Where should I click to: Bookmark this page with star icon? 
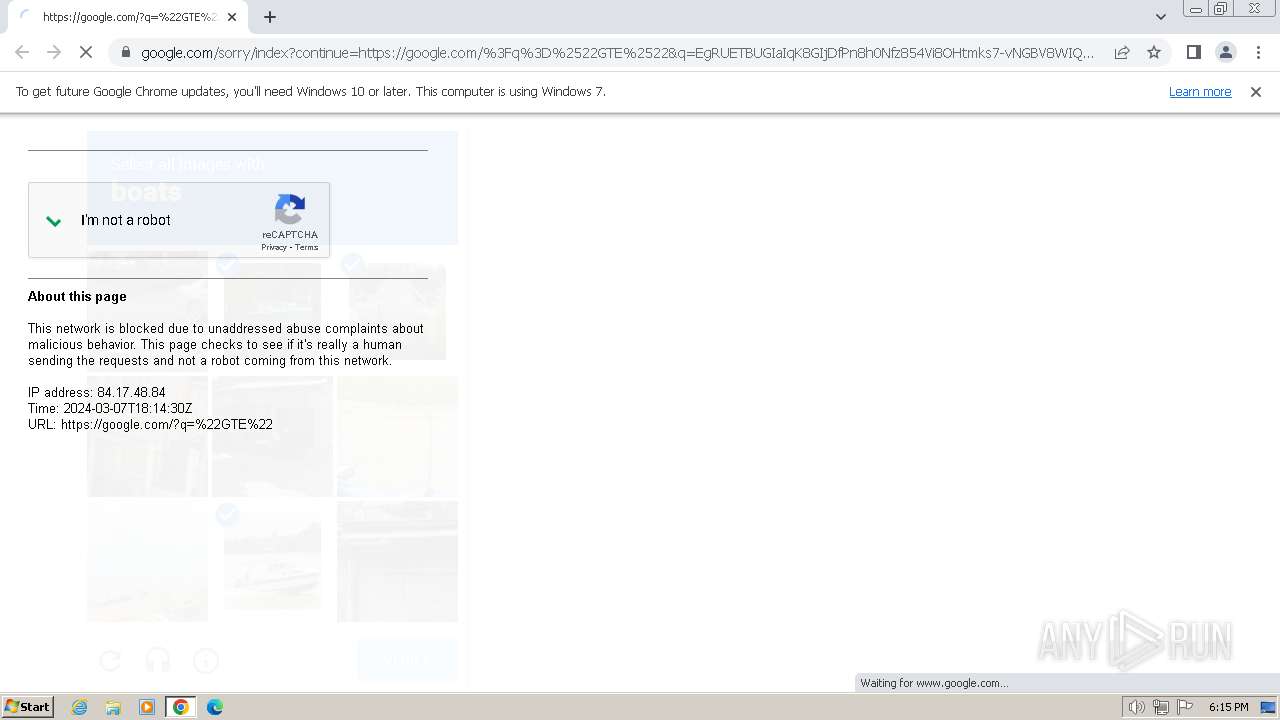click(1154, 52)
